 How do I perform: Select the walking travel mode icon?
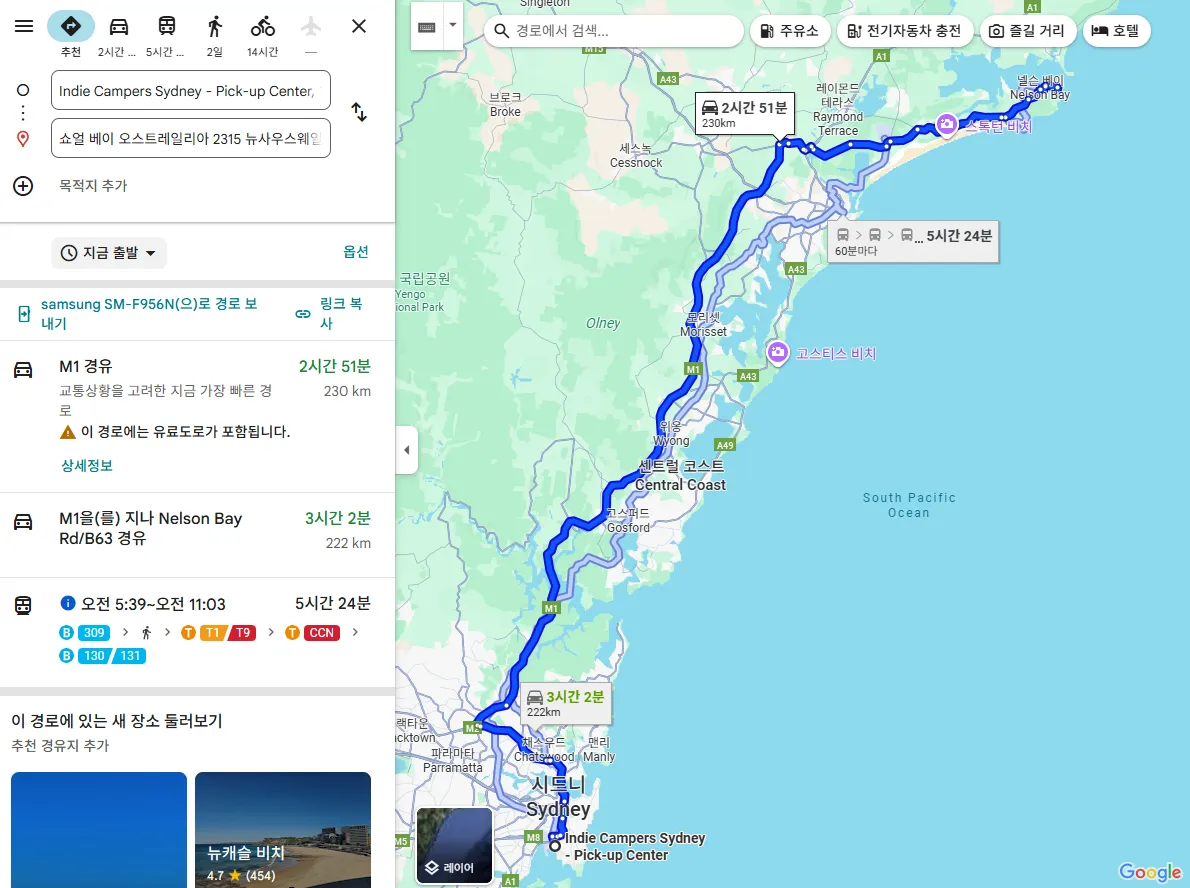coord(215,27)
